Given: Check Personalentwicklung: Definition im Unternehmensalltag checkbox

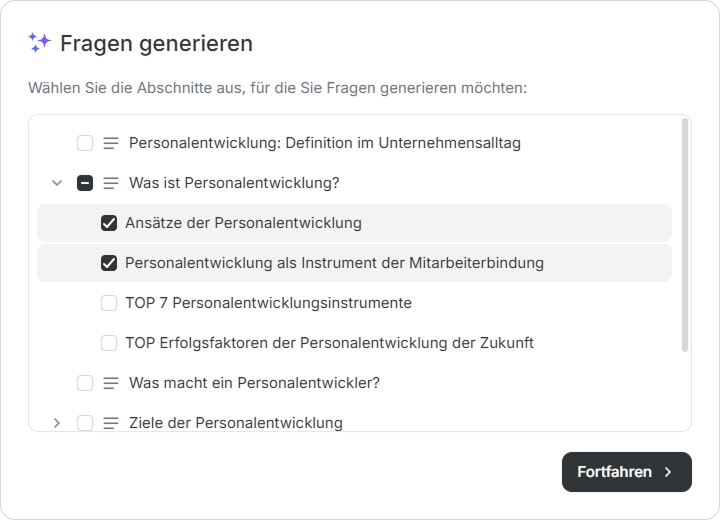Looking at the screenshot, I should (x=85, y=143).
